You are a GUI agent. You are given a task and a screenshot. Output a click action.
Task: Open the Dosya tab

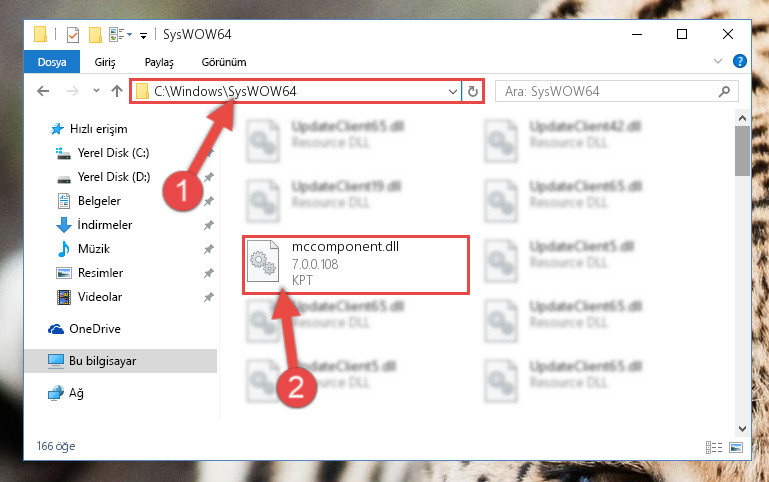click(52, 62)
